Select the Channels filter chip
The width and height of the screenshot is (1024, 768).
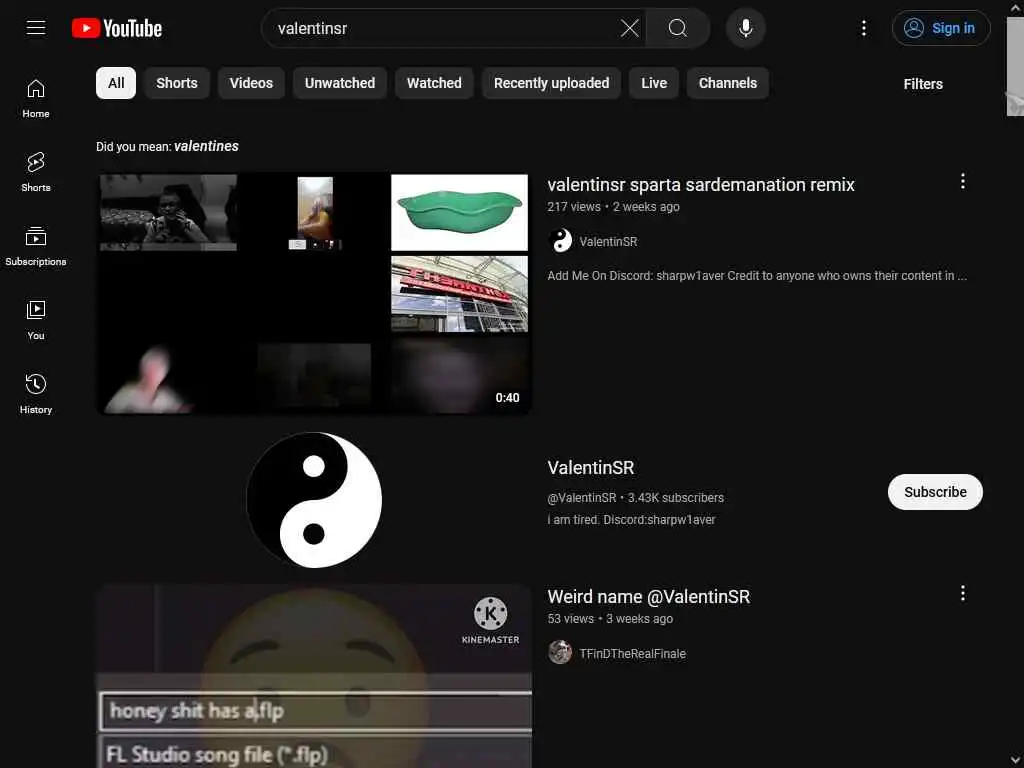(728, 83)
